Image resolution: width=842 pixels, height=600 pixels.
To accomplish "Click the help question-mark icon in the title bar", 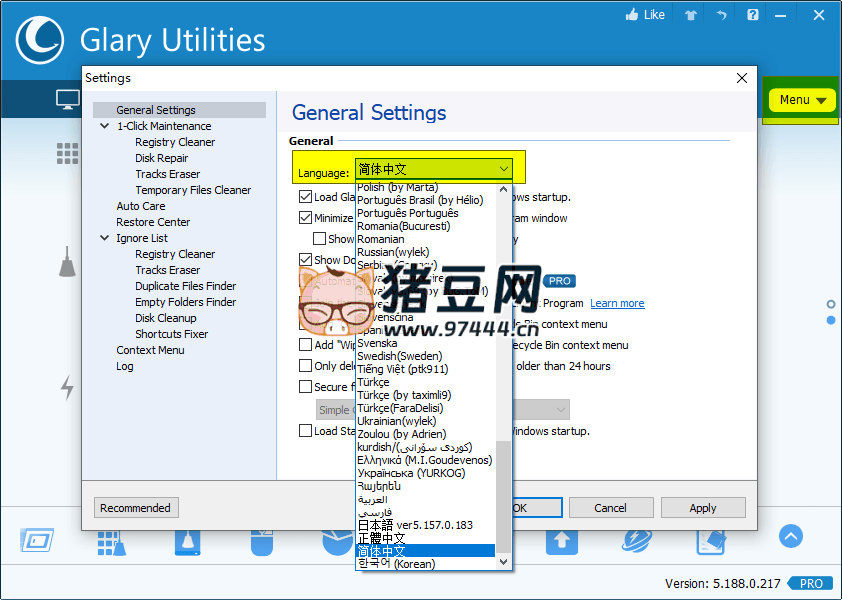I will coord(752,14).
